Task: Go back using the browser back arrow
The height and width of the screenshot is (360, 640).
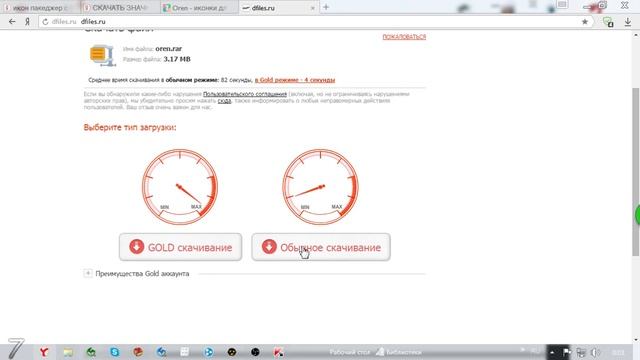Action: point(12,22)
